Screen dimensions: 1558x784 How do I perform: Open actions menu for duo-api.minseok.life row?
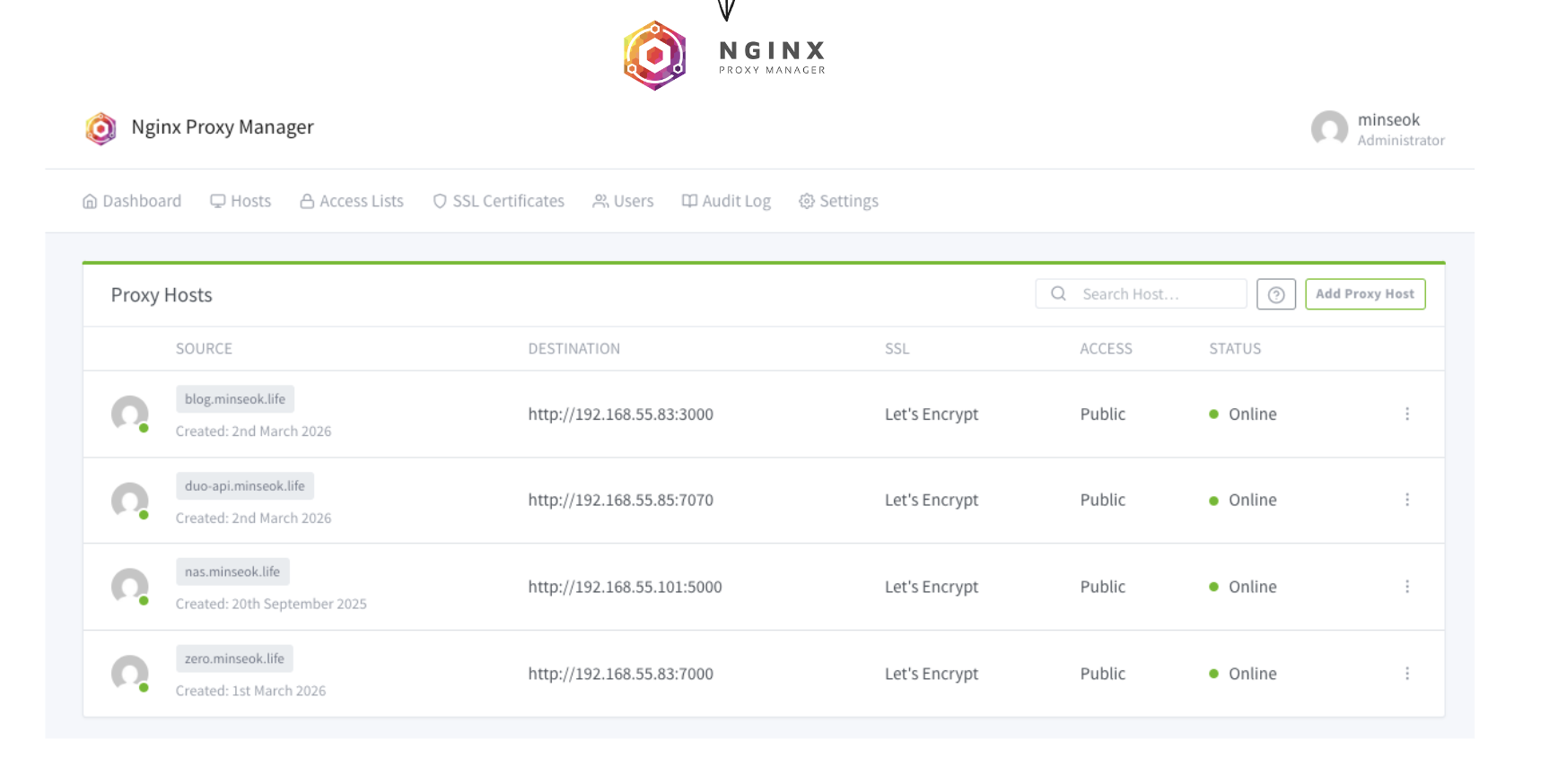pyautogui.click(x=1406, y=500)
